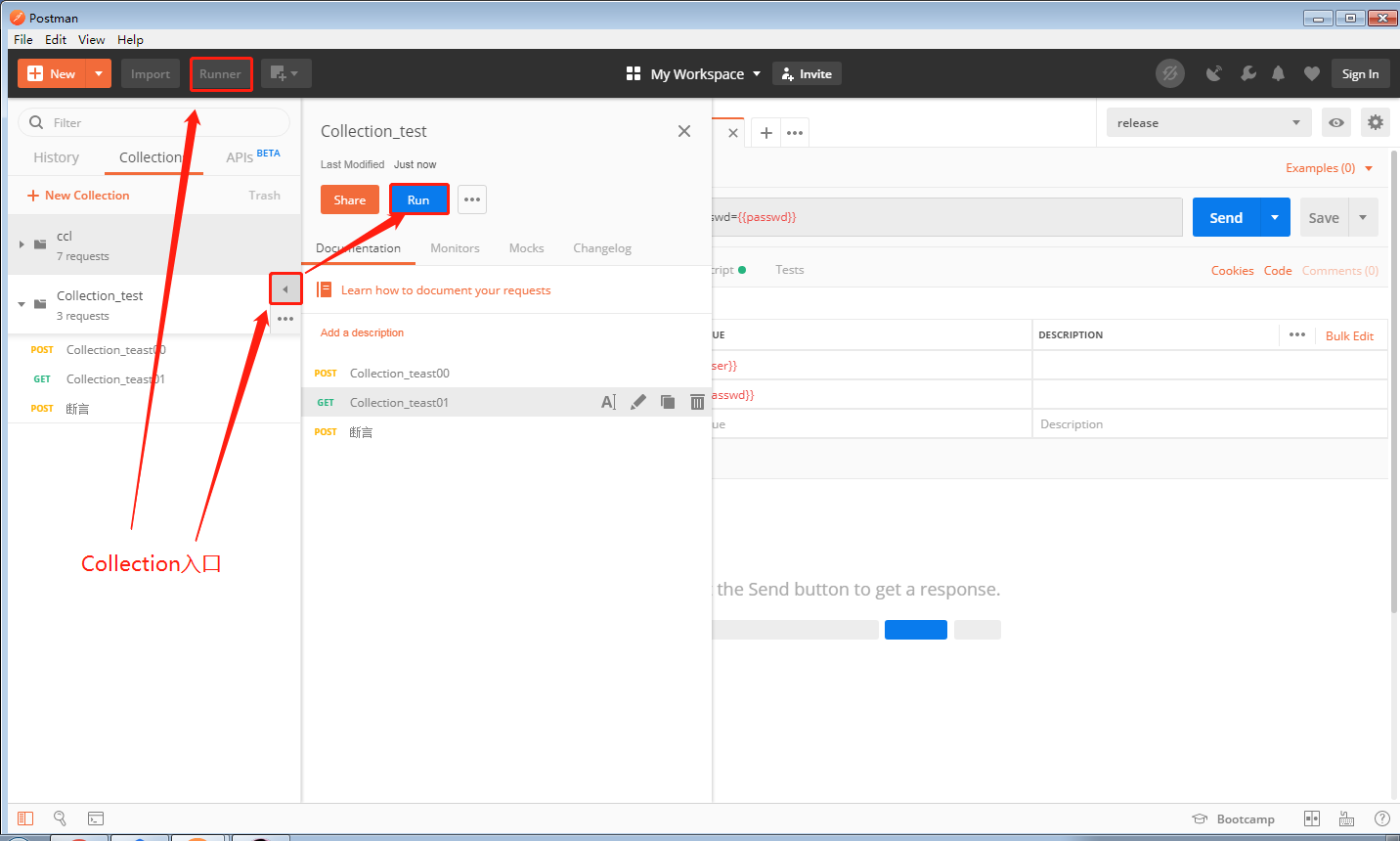The height and width of the screenshot is (841, 1400).
Task: Switch to the APIs BETA tab
Action: (253, 156)
